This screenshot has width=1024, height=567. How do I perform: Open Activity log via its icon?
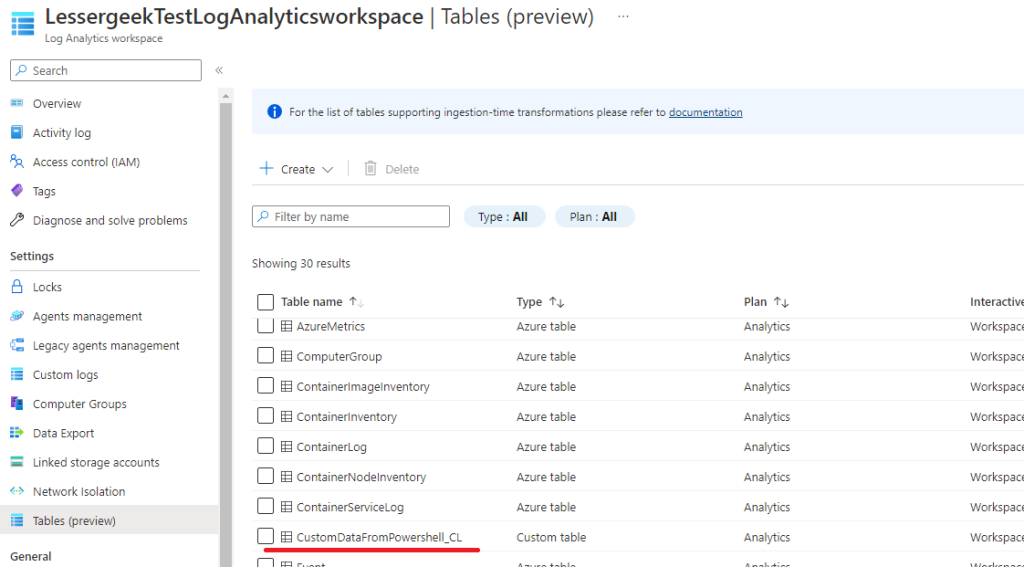coord(16,133)
